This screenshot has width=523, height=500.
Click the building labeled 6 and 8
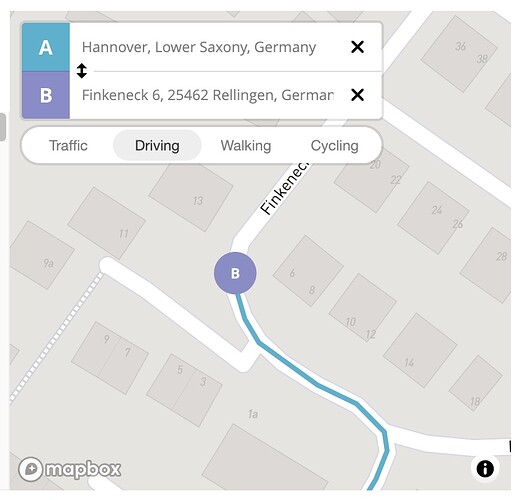coord(308,271)
